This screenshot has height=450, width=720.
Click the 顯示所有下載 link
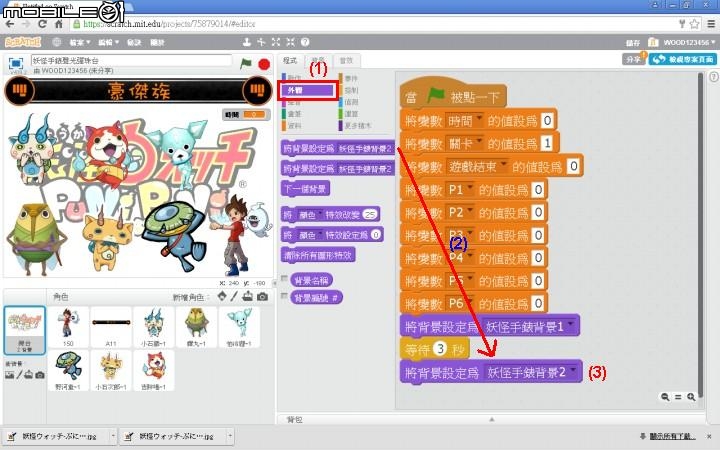pyautogui.click(x=672, y=436)
